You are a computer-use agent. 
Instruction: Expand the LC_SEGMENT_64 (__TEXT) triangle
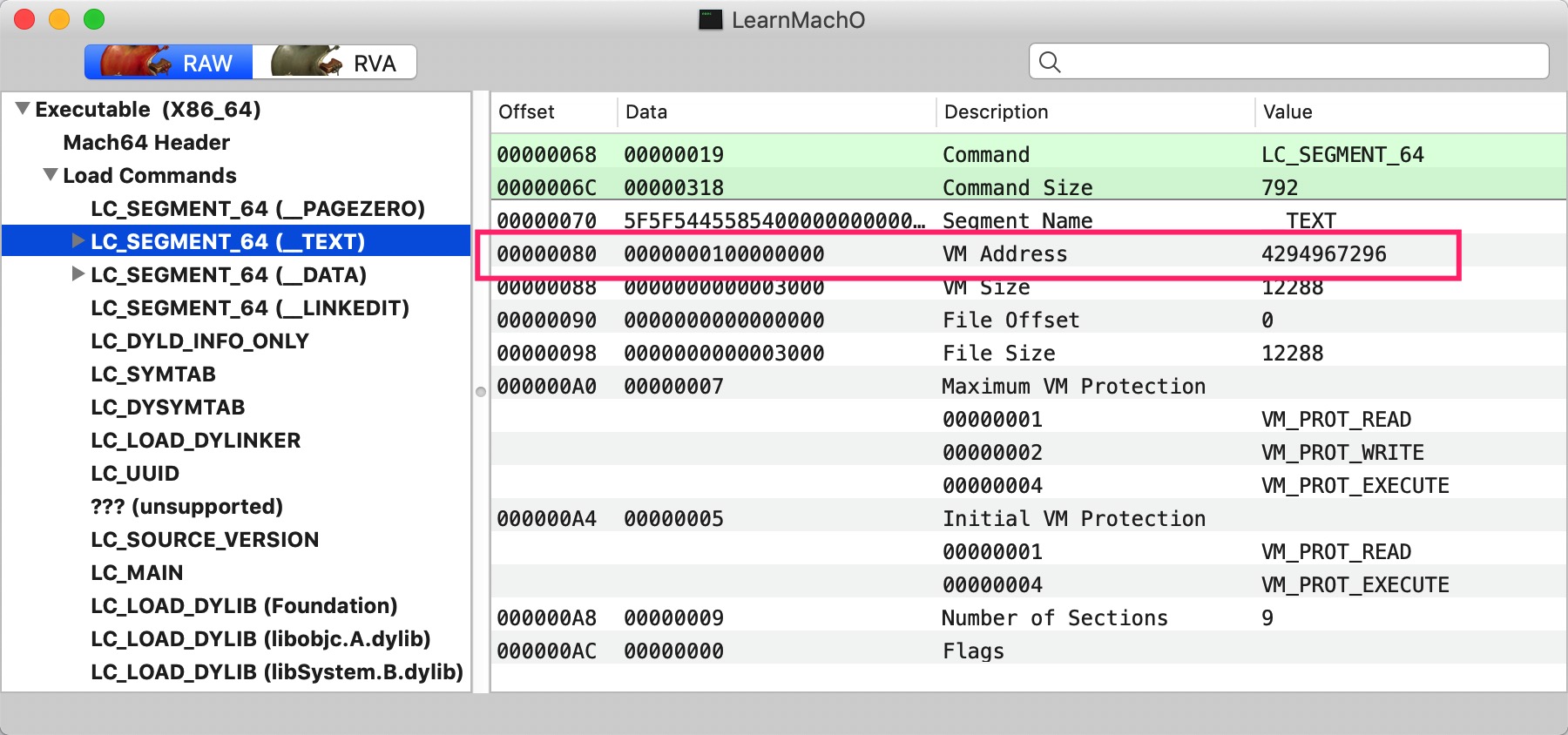pyautogui.click(x=78, y=241)
